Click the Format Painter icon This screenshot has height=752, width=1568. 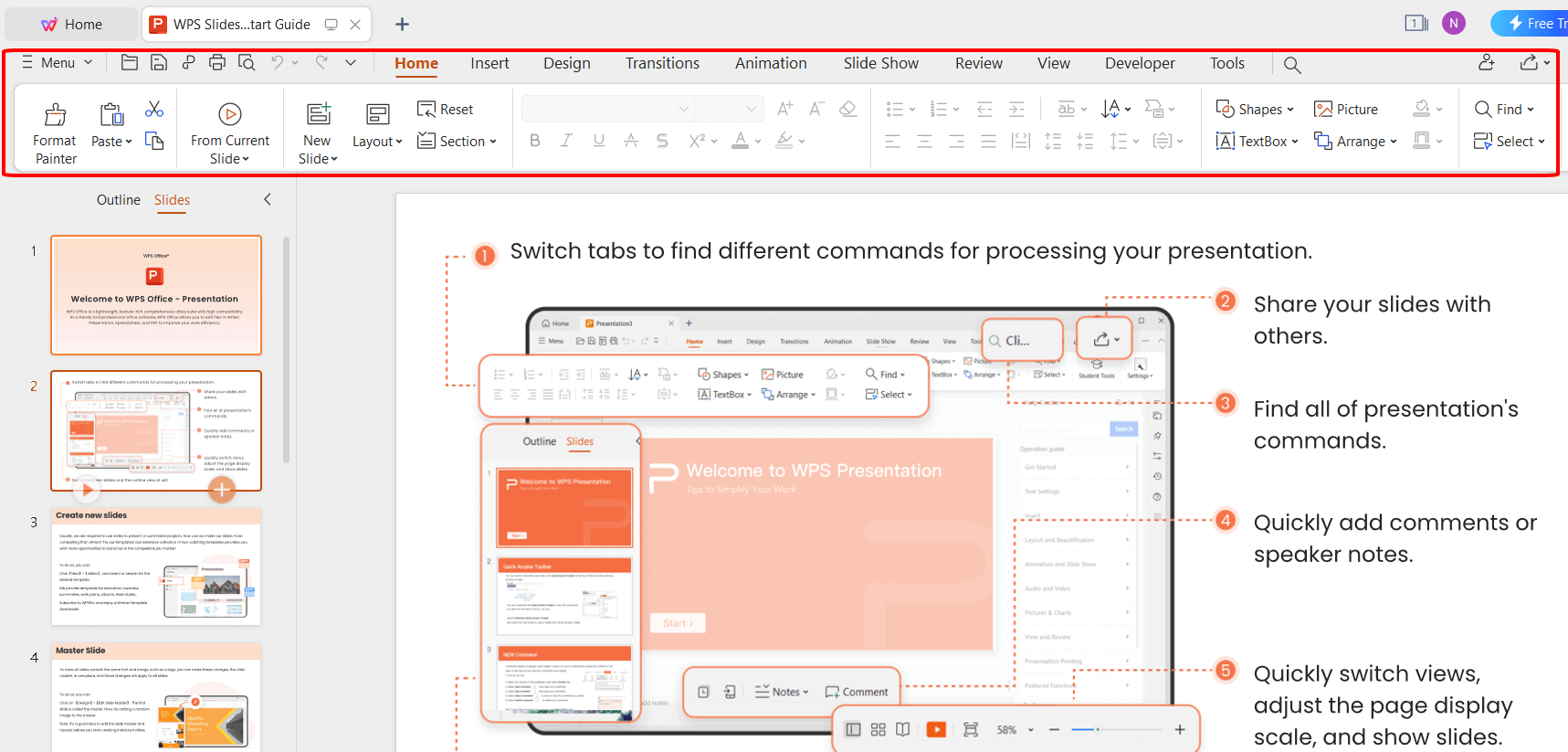(55, 114)
